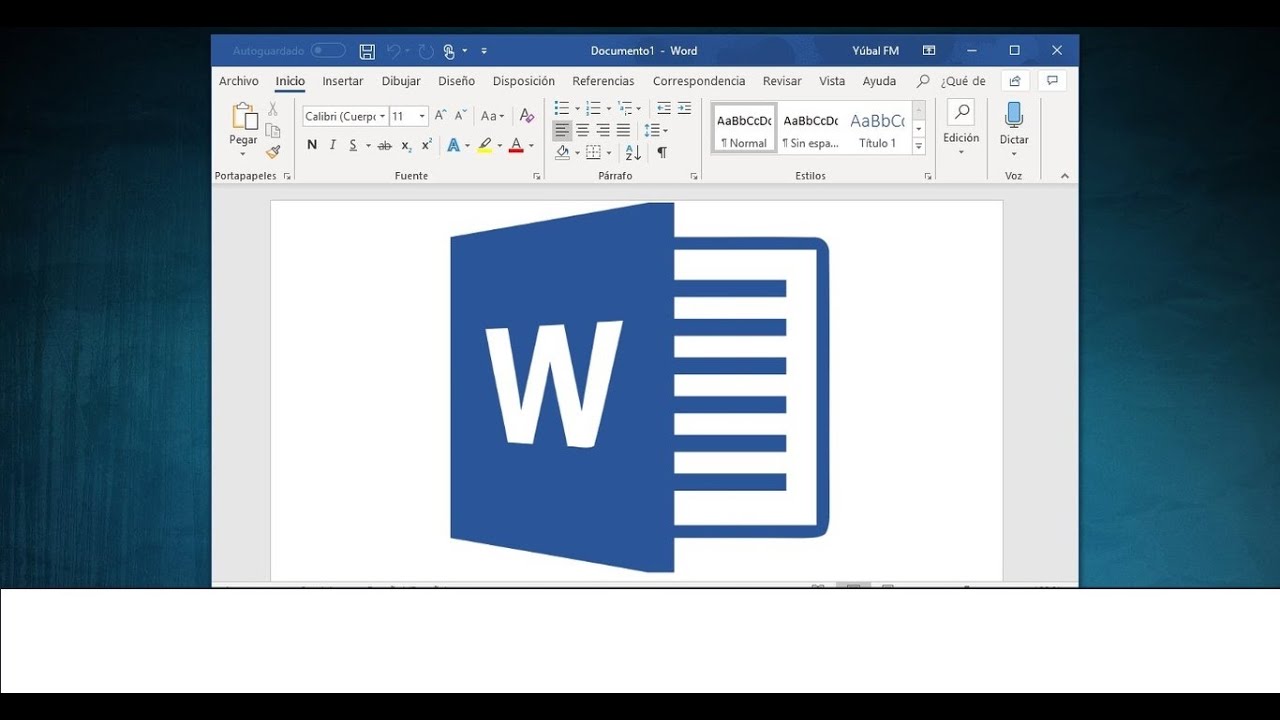Clear all formatting with the eraser A icon
The width and height of the screenshot is (1280, 720).
[x=527, y=116]
